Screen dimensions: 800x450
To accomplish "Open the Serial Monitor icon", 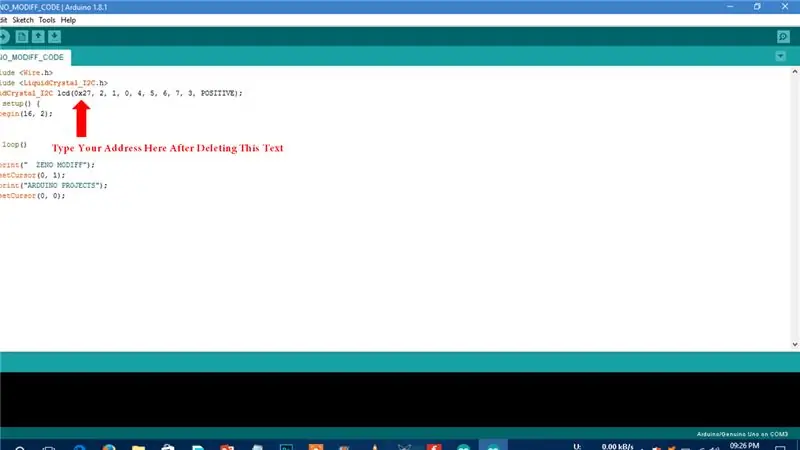I will (783, 37).
